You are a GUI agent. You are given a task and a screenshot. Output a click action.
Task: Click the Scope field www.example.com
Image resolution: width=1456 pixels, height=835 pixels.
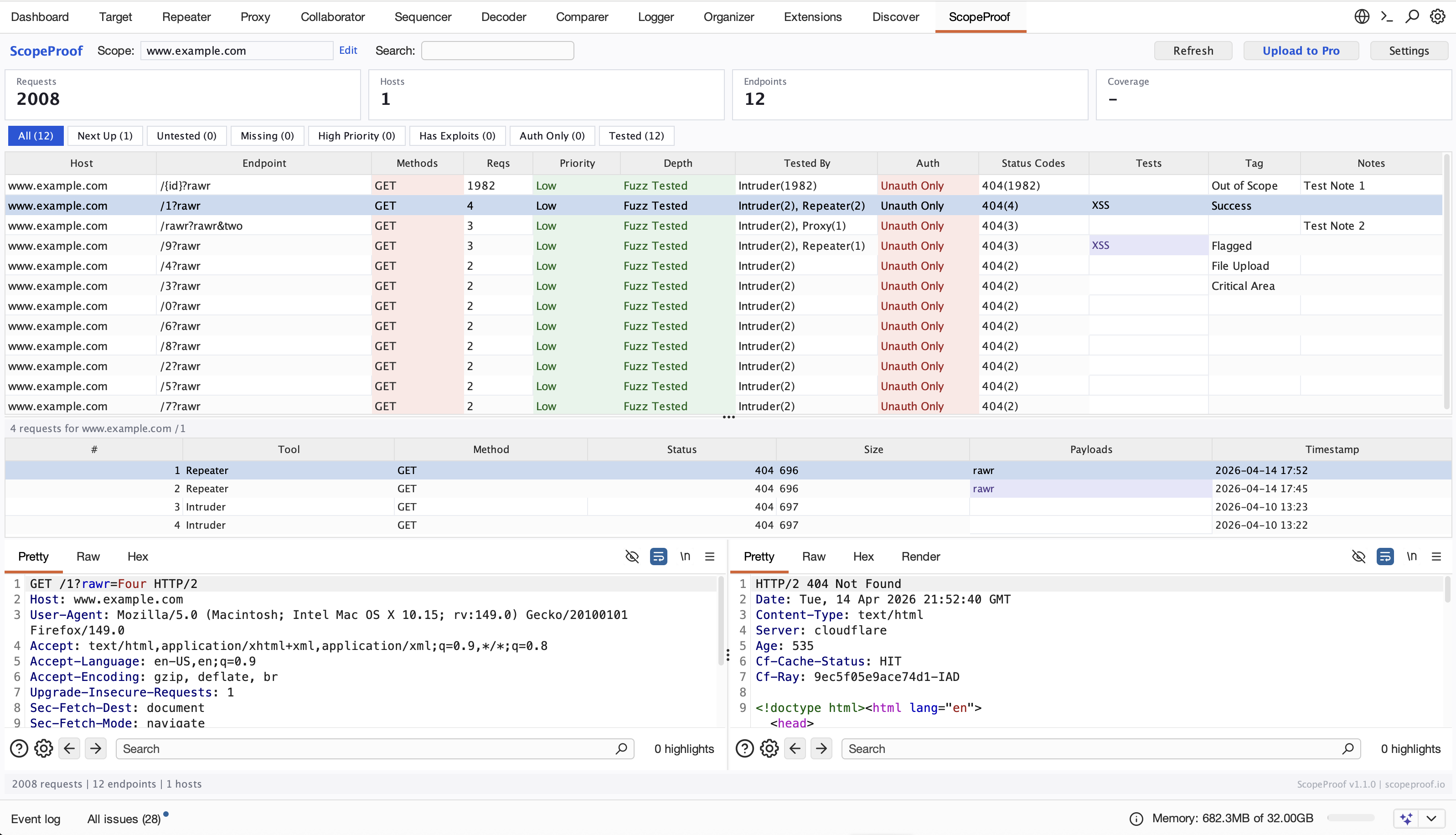click(x=236, y=51)
